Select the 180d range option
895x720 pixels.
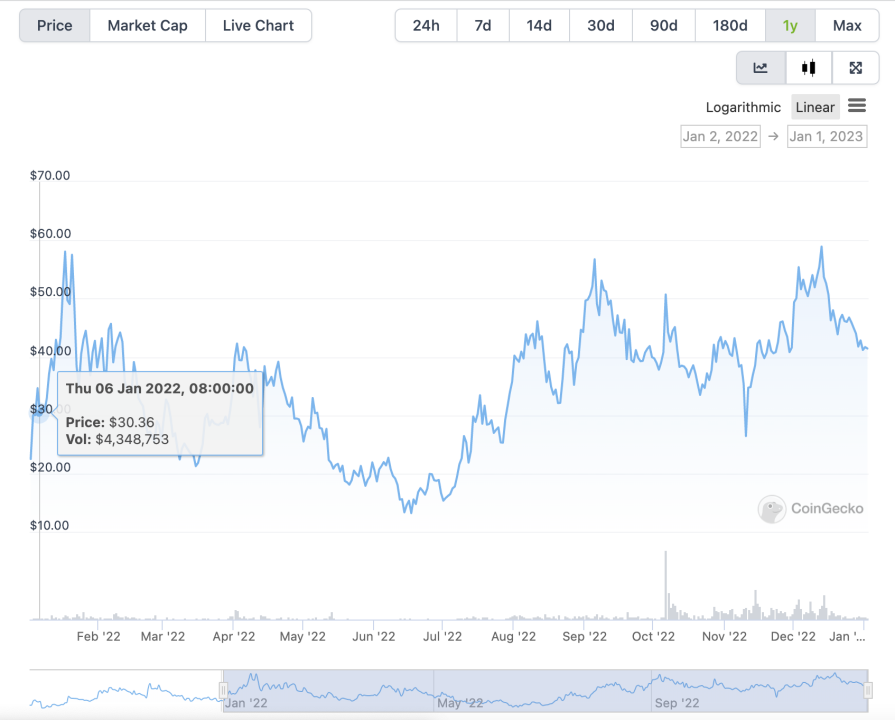(x=730, y=25)
